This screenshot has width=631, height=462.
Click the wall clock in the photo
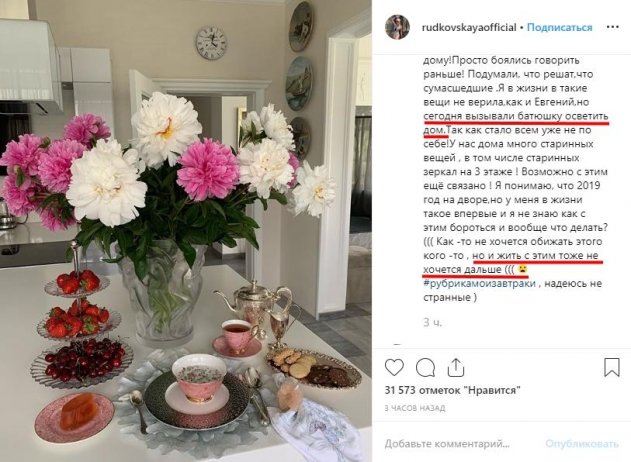pos(211,43)
